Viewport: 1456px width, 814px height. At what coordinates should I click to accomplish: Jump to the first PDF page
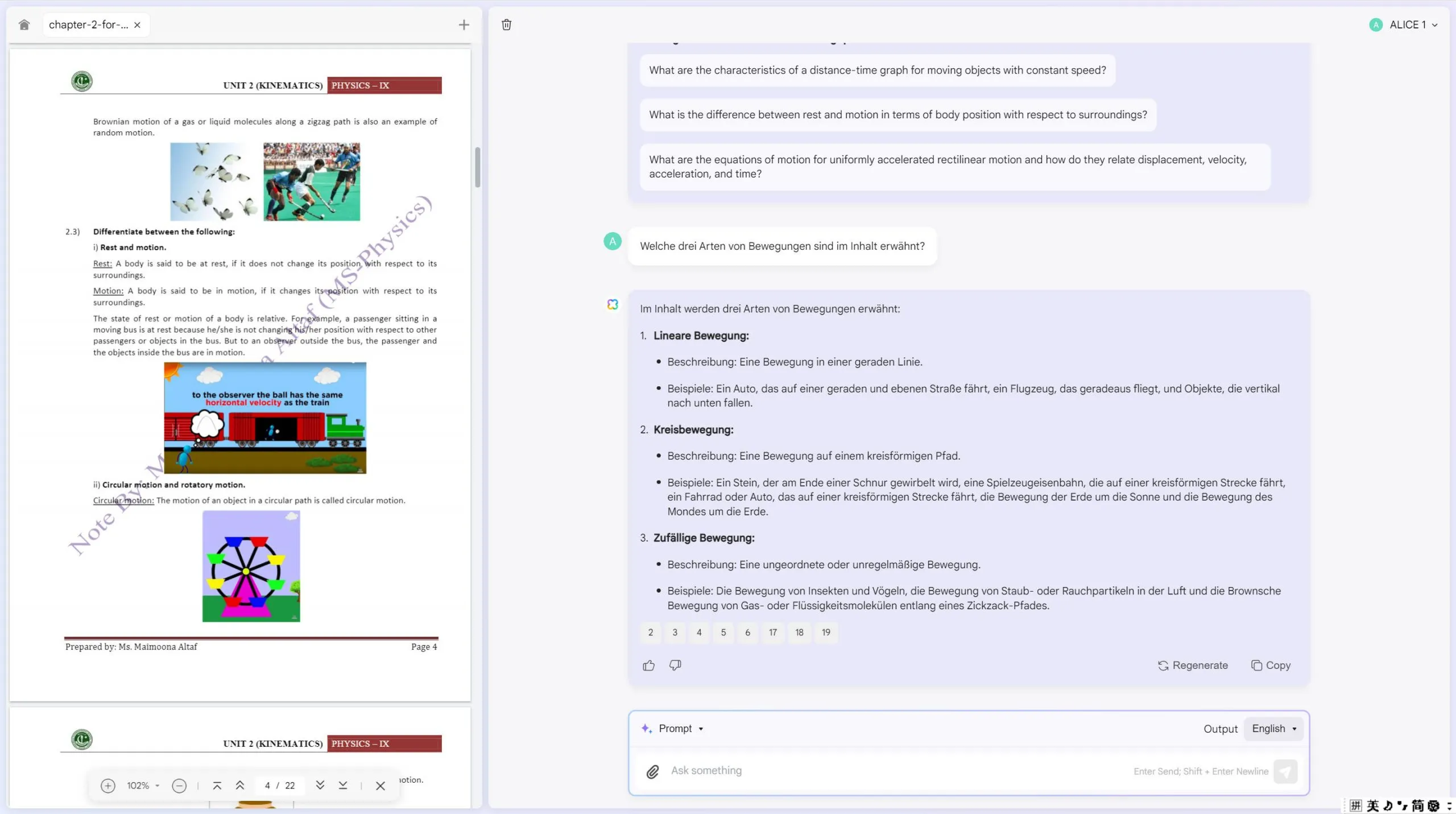(217, 786)
